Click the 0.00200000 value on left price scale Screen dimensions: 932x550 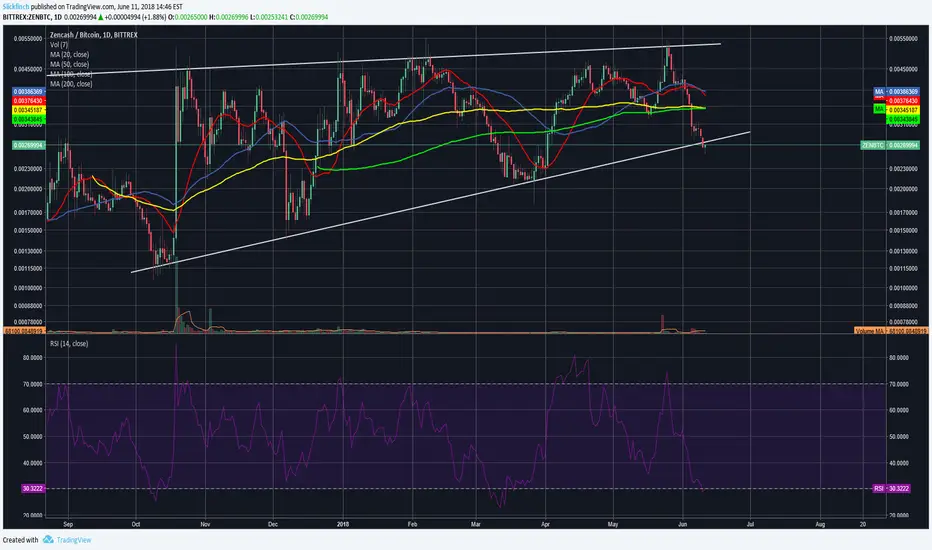point(28,189)
